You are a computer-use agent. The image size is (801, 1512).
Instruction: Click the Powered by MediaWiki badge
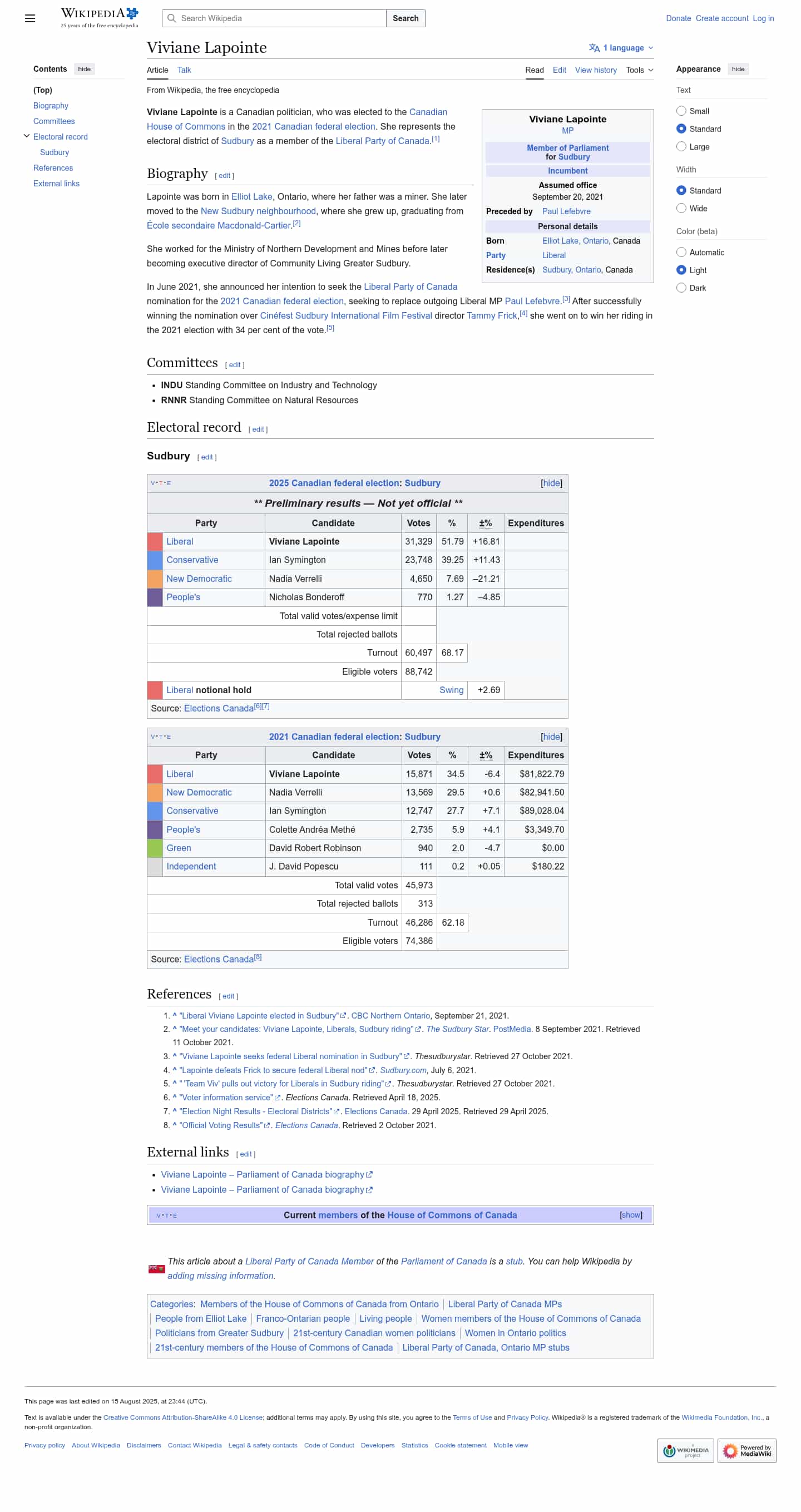[746, 1450]
